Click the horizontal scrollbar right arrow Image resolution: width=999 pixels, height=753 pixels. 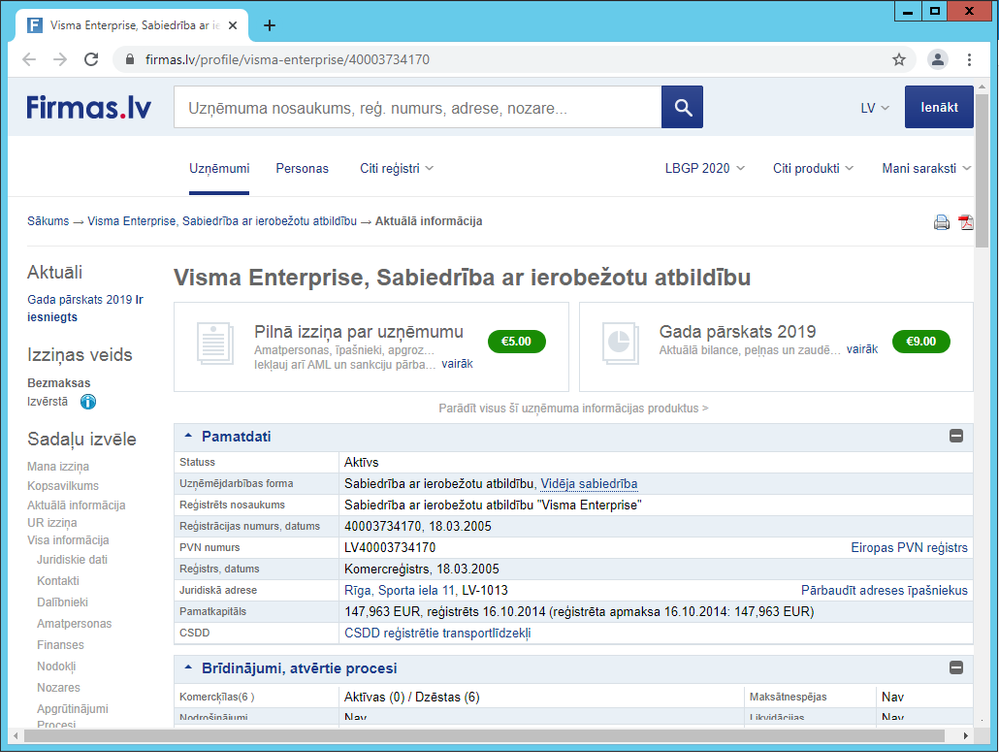tap(966, 736)
